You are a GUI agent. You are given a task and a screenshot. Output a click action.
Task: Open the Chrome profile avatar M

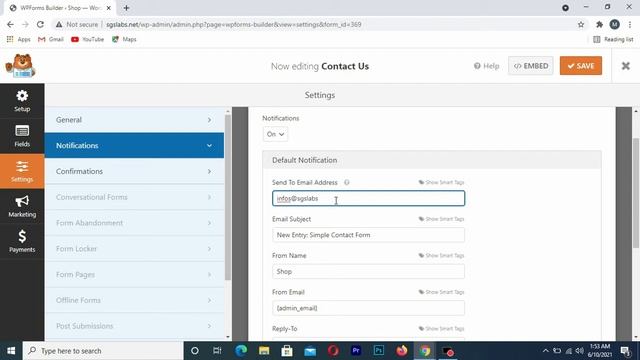(614, 24)
